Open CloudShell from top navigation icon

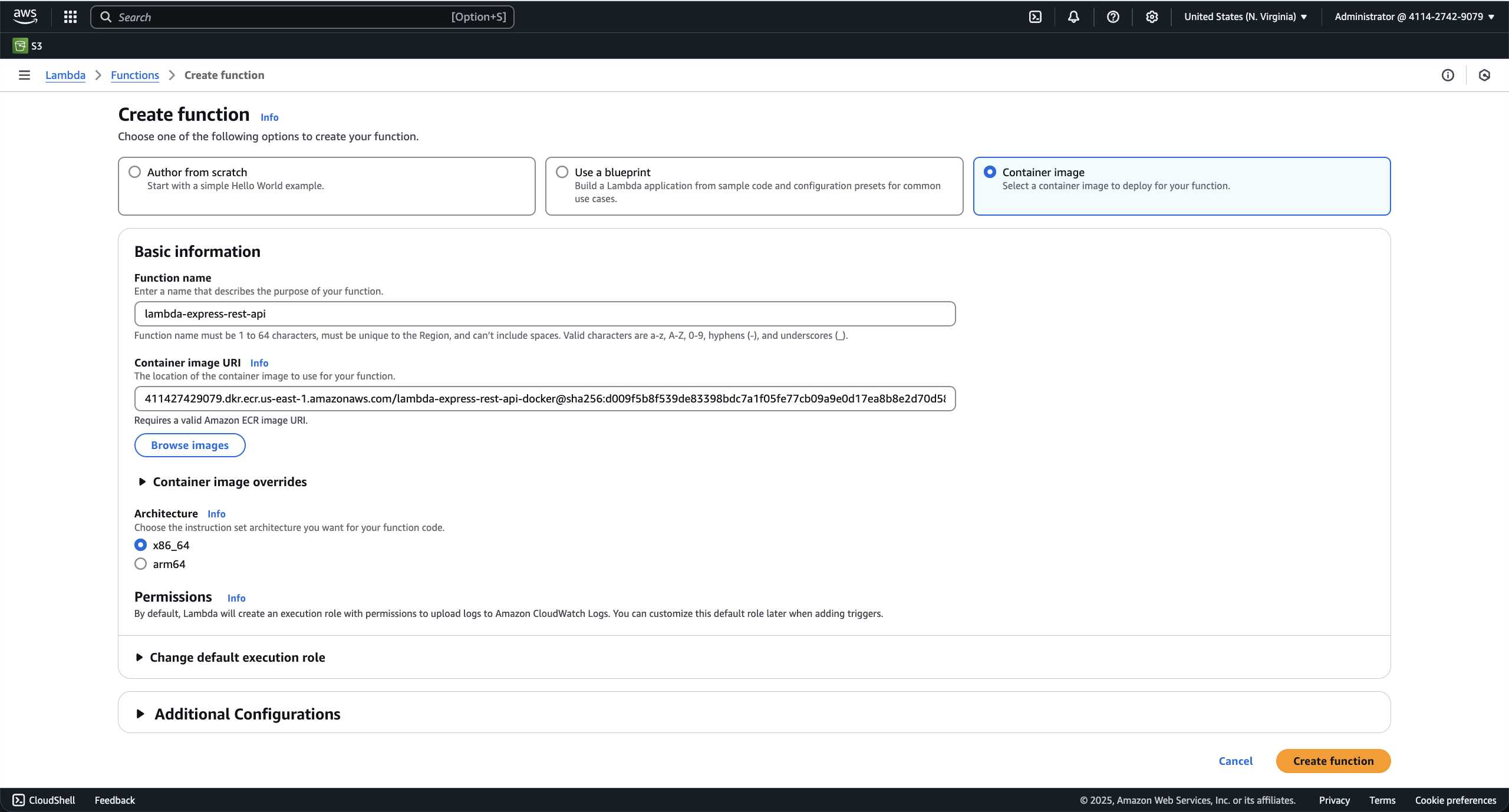(1035, 16)
